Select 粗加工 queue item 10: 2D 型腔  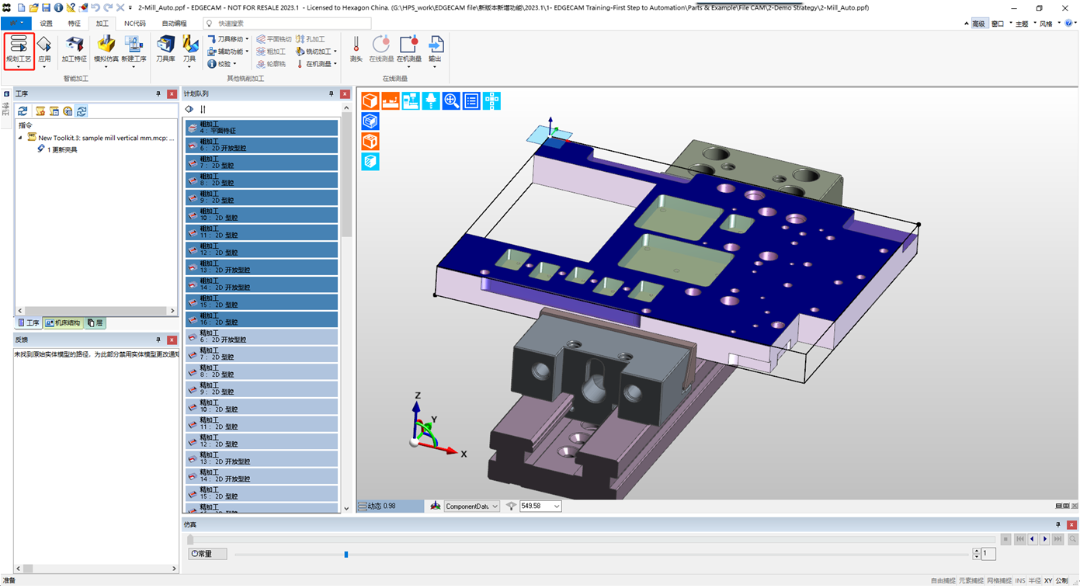(x=262, y=215)
